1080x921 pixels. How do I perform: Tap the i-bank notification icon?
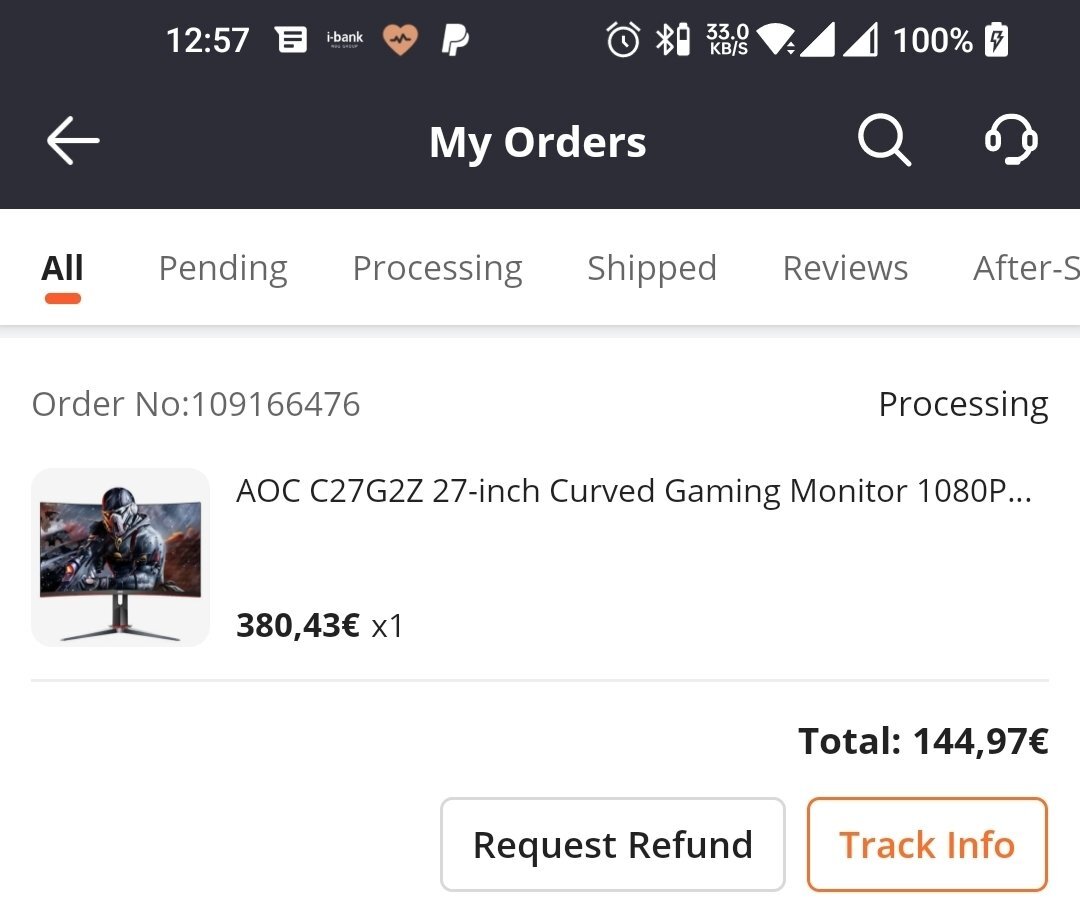[345, 40]
